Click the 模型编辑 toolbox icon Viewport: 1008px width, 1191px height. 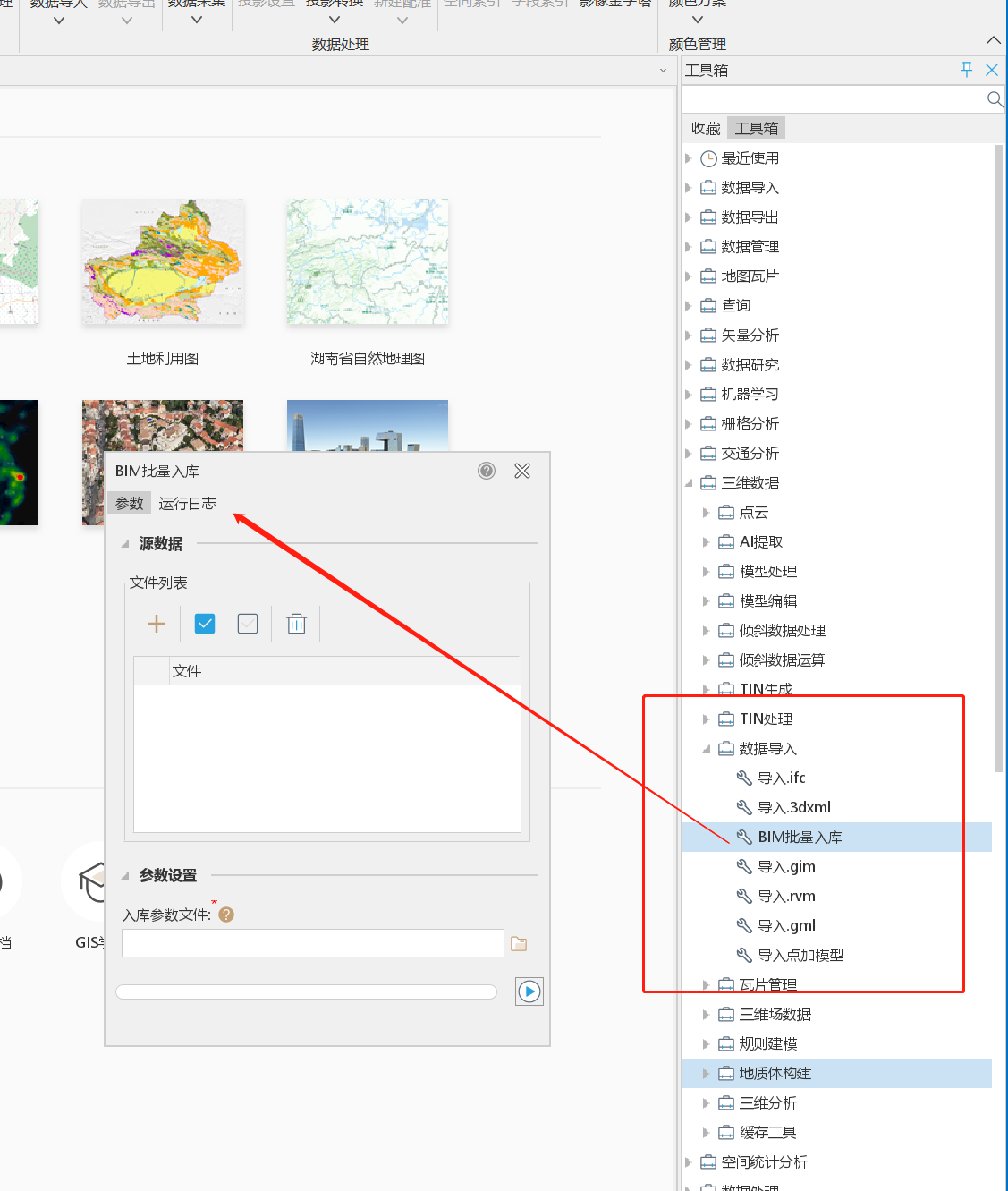point(726,601)
